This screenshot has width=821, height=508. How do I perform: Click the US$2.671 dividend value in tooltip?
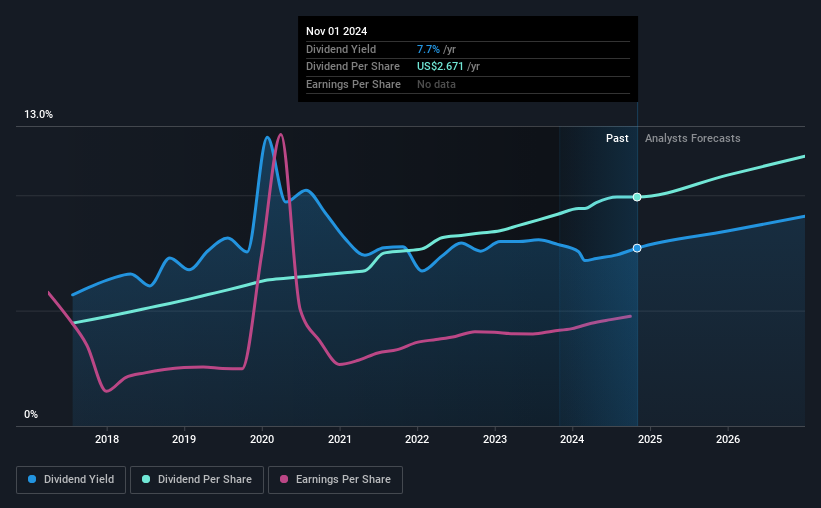click(x=440, y=67)
